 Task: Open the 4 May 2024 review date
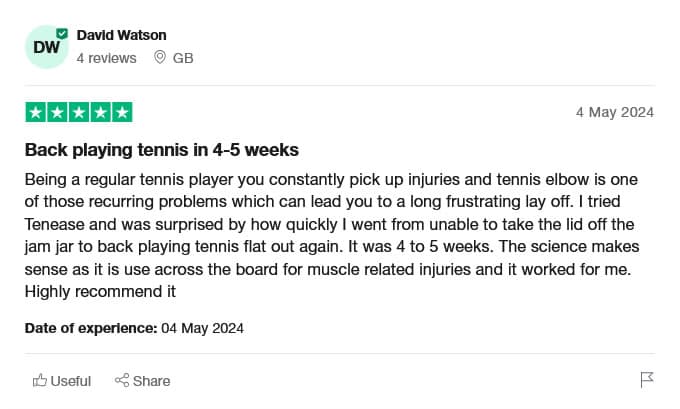615,112
